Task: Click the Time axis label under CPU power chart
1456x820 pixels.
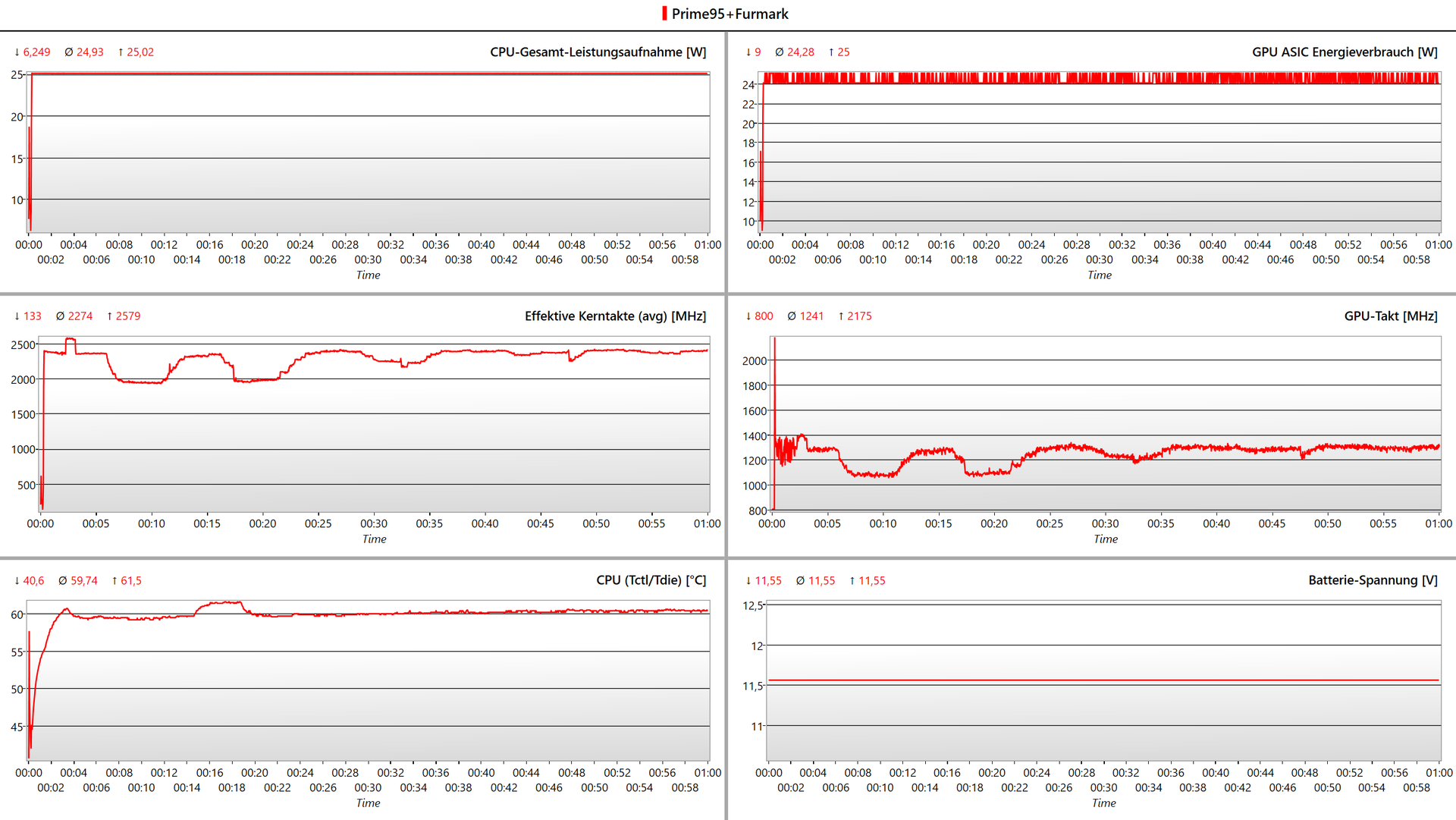Action: pos(368,275)
